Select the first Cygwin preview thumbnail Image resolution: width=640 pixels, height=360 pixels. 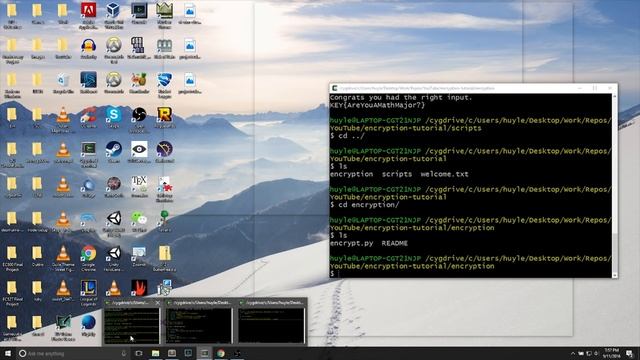tap(131, 325)
